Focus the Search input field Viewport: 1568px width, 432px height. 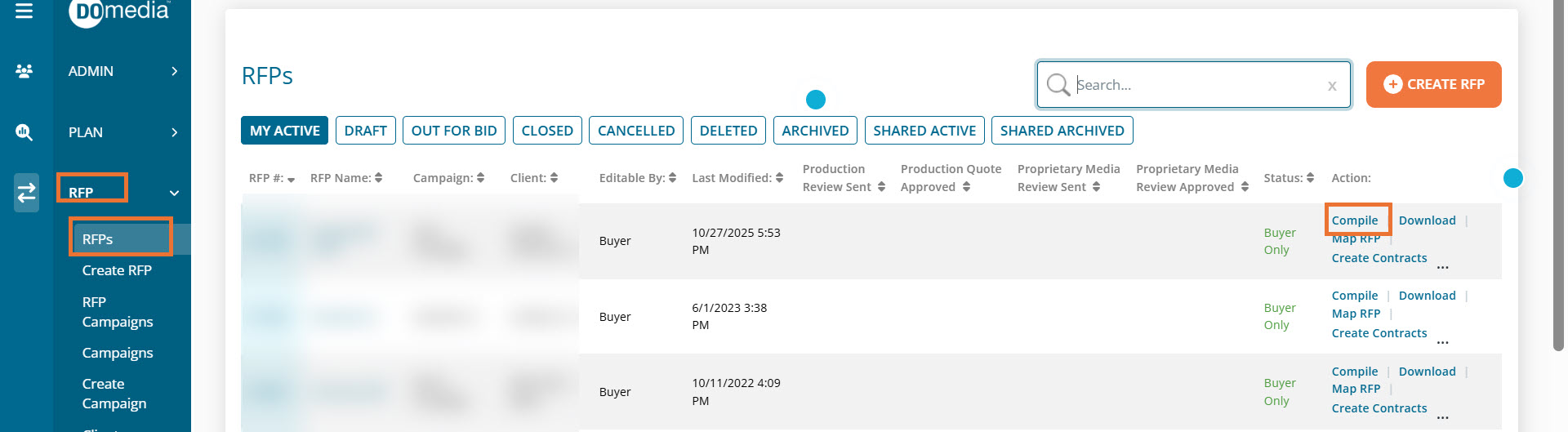pos(1196,85)
